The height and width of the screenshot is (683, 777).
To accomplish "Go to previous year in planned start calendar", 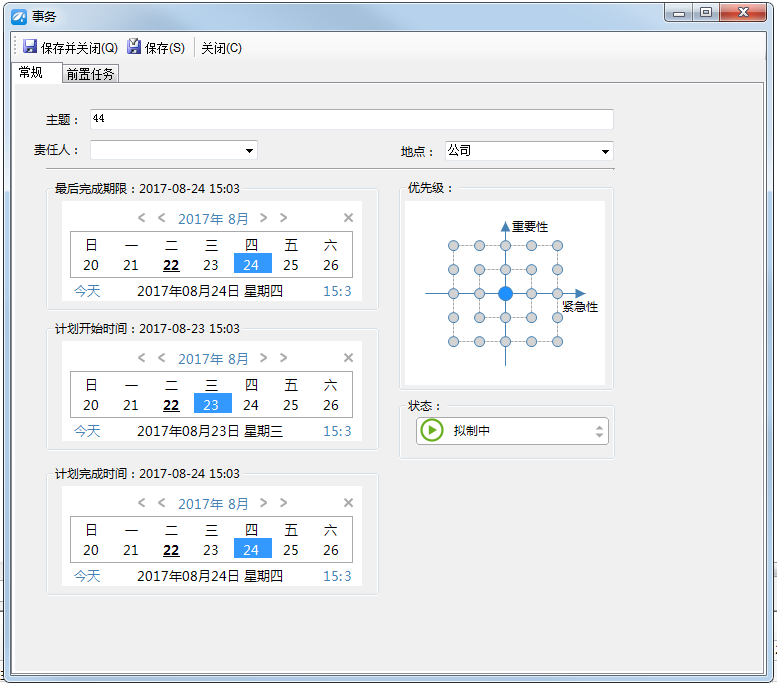I will [x=142, y=358].
